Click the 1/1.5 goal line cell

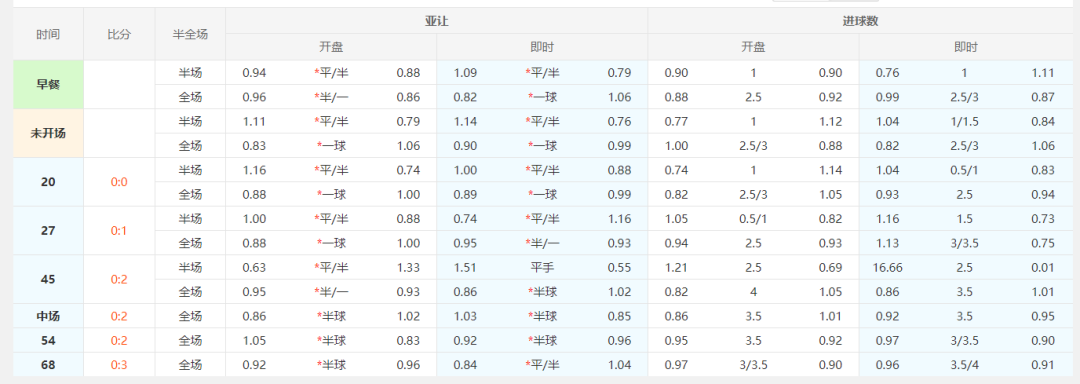[x=965, y=122]
